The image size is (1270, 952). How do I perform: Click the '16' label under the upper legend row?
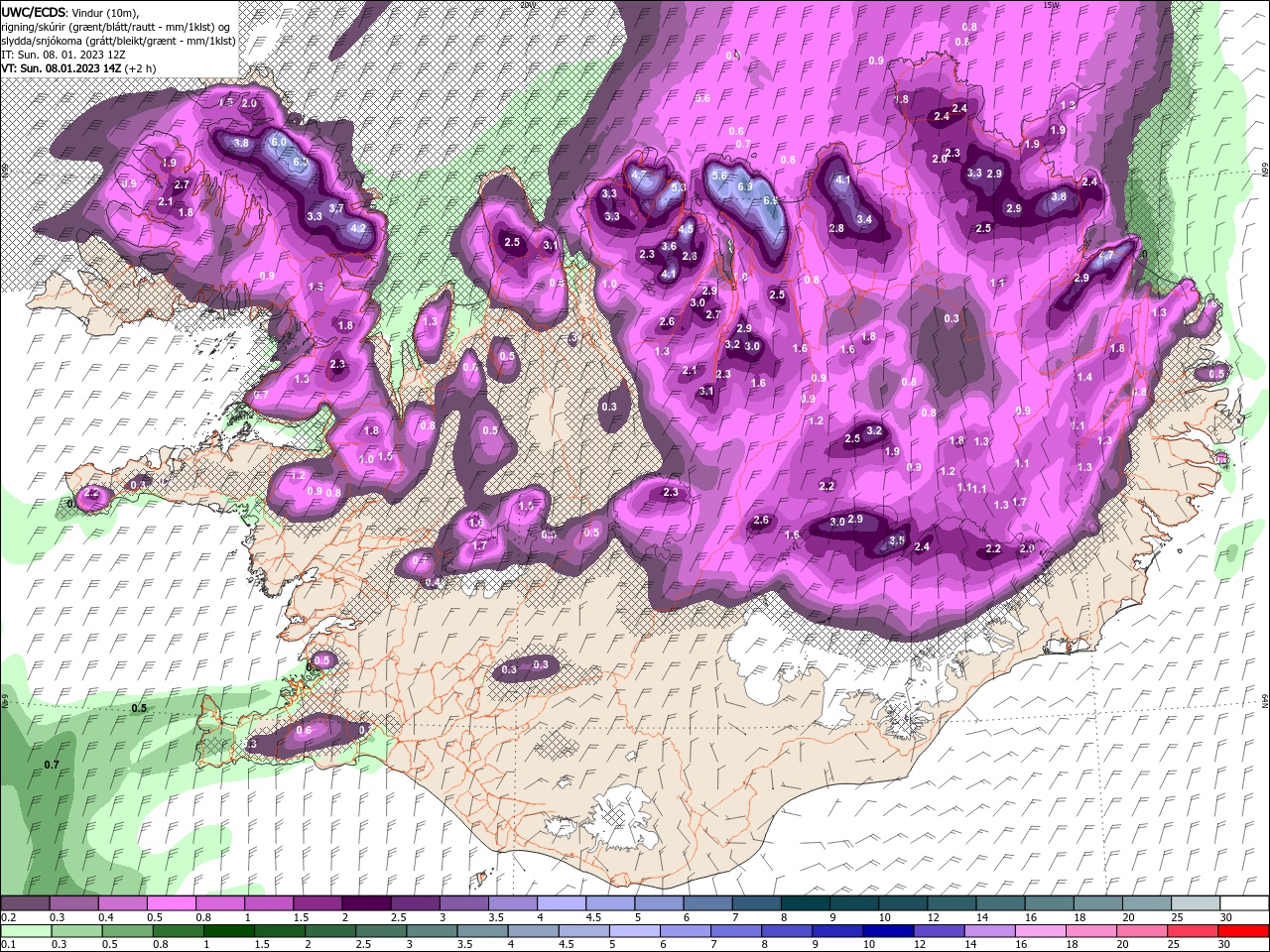point(1031,917)
